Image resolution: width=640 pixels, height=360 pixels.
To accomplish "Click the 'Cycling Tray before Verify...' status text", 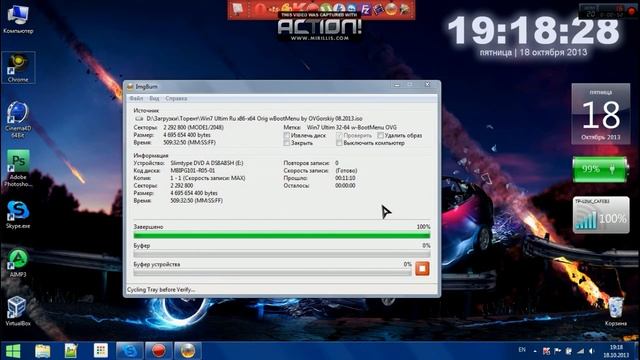I will (x=161, y=289).
